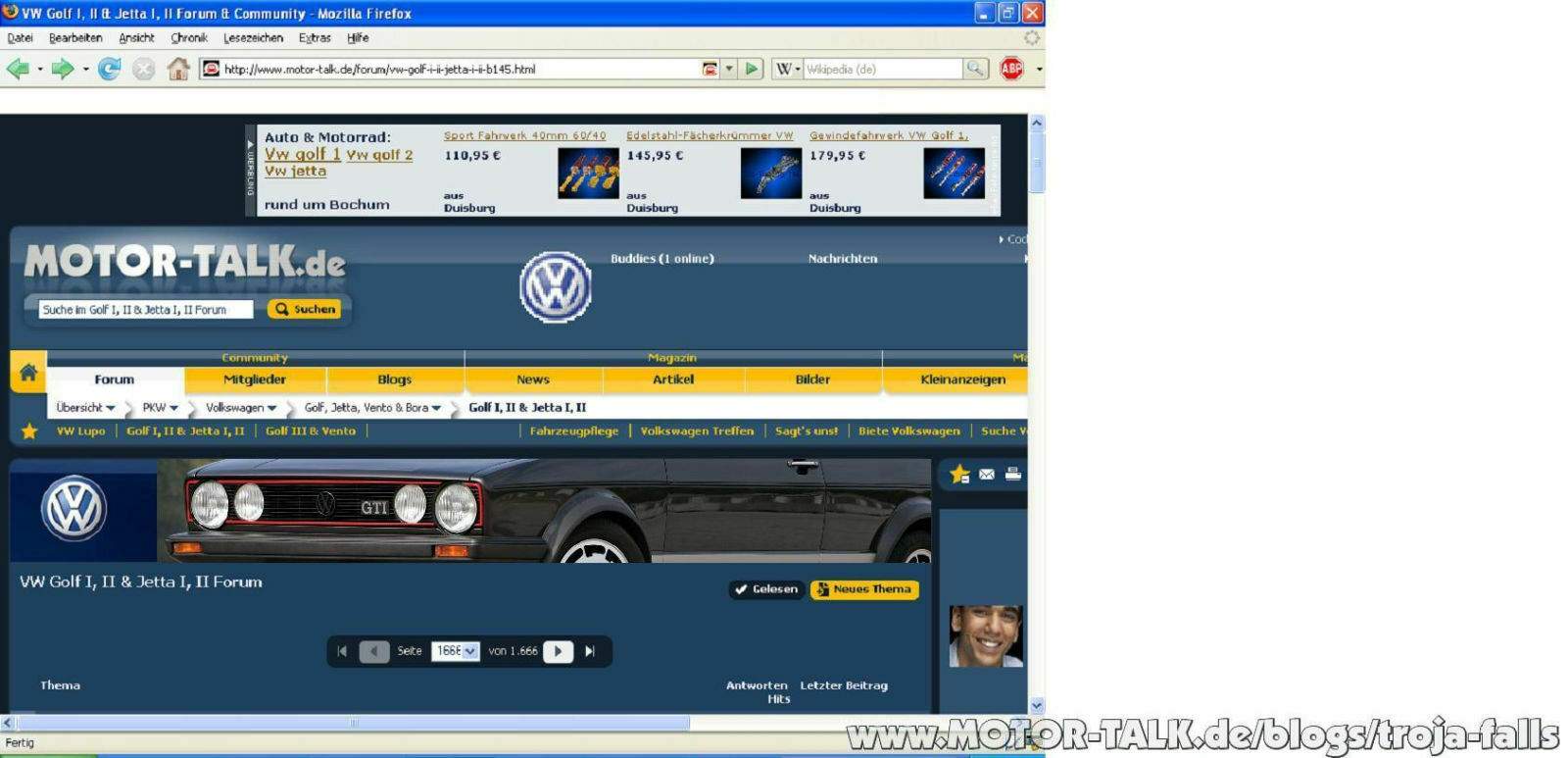
Task: Go forward with the green forward arrow
Action: (63, 69)
